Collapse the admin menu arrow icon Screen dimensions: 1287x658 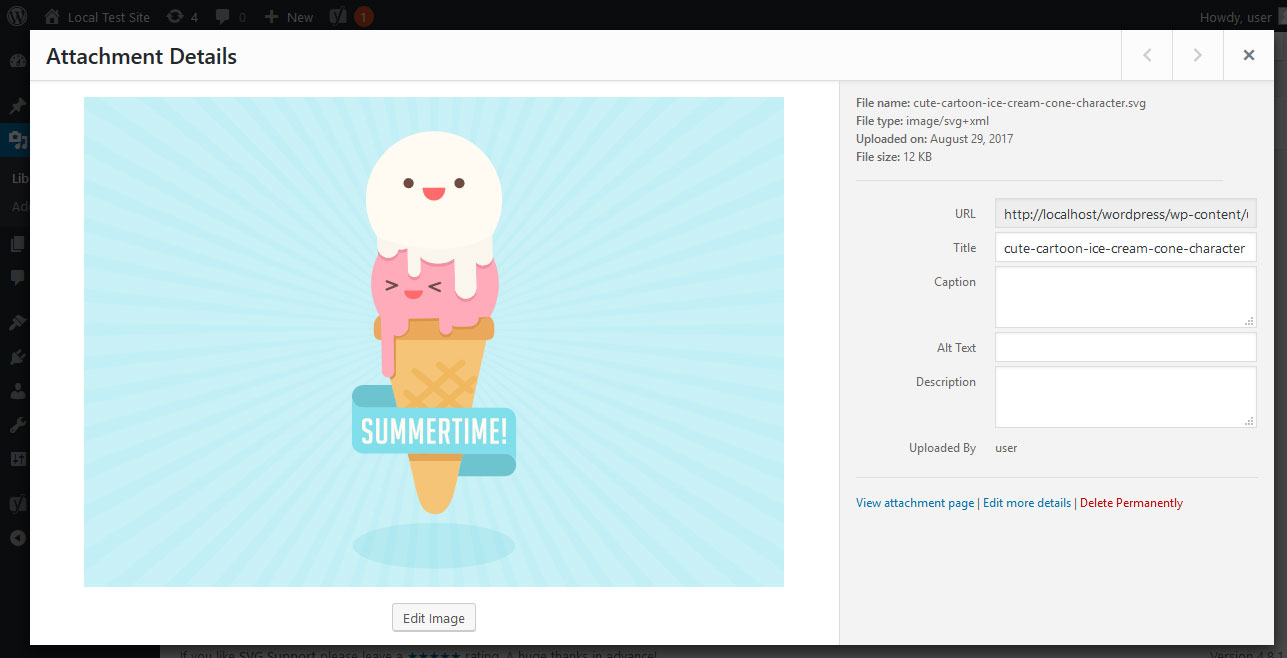(14, 538)
